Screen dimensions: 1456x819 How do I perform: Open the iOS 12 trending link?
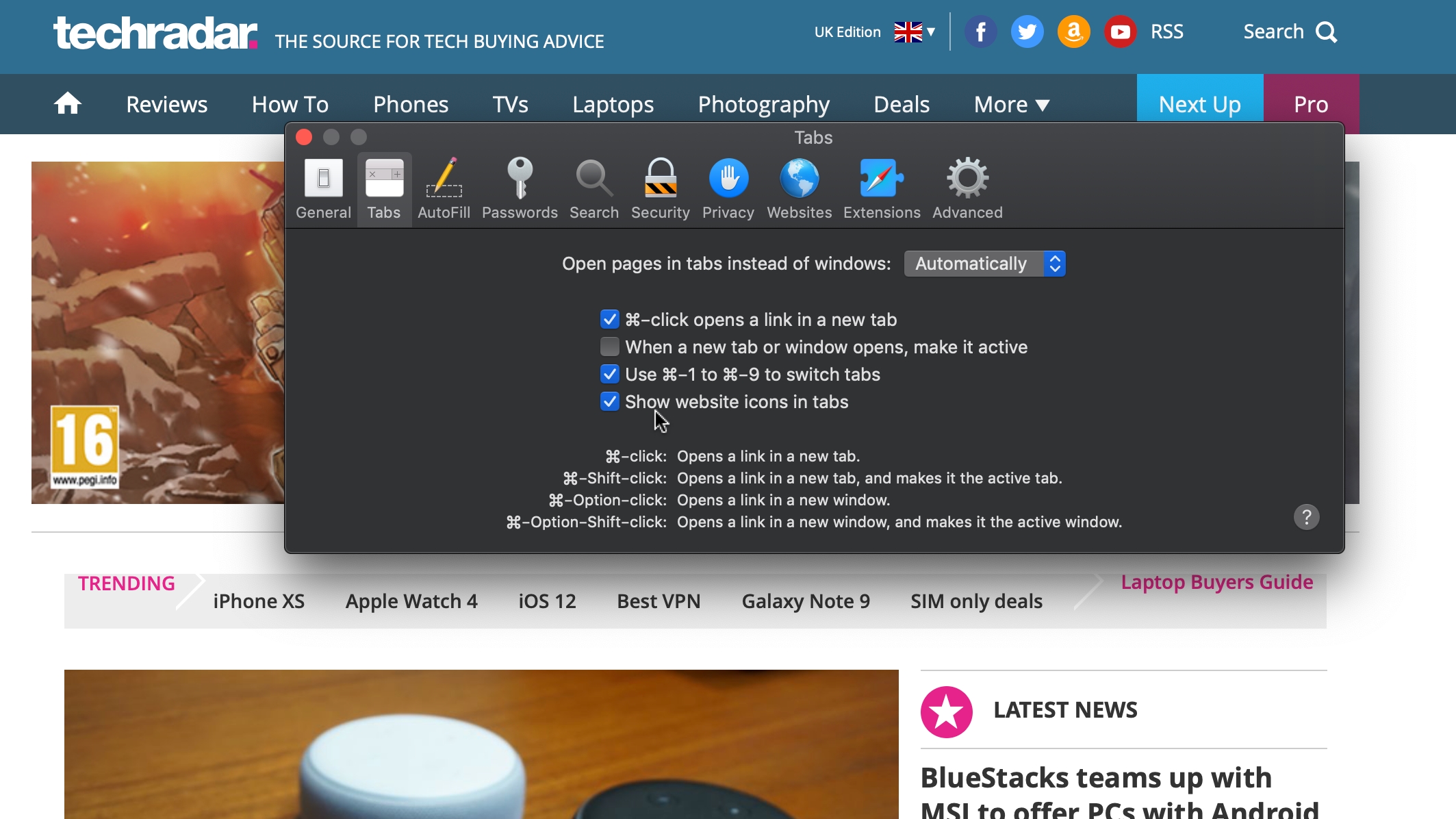(x=547, y=601)
